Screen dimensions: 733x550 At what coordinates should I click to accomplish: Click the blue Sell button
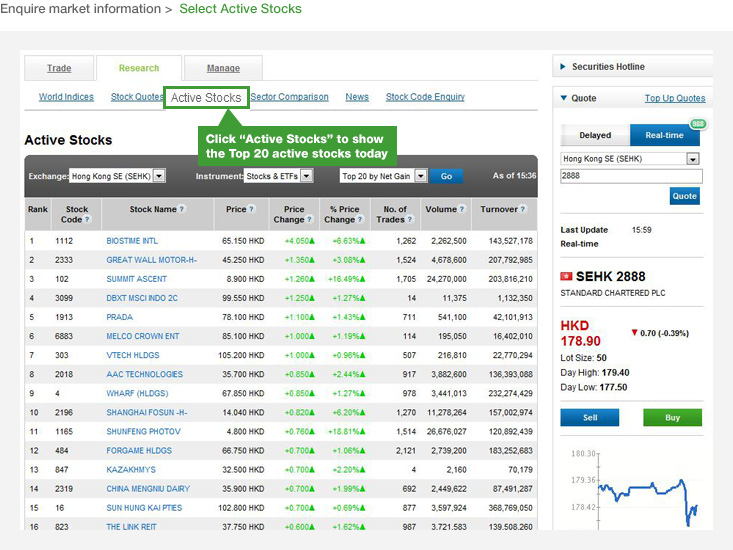(x=590, y=418)
